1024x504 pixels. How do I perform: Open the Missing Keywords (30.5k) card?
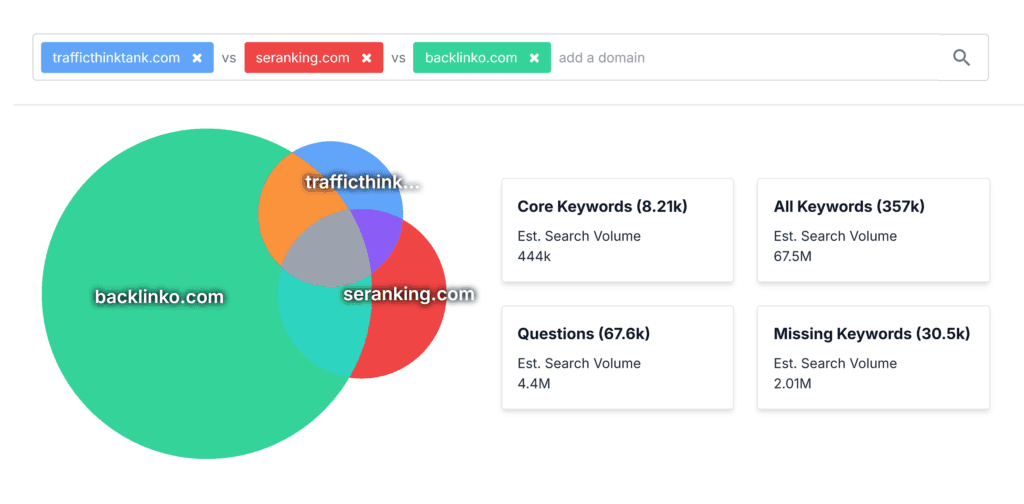coord(873,357)
